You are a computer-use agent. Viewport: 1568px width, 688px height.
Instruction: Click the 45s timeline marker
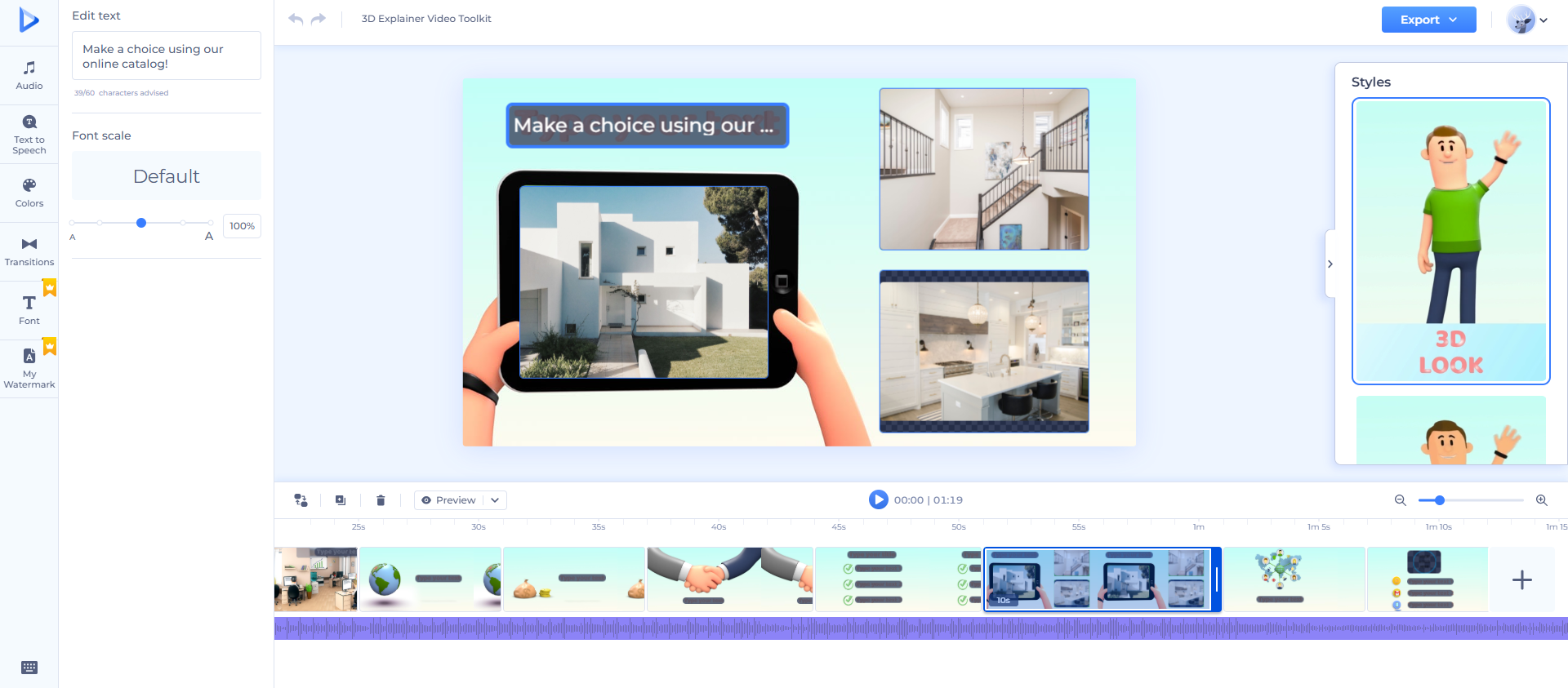(839, 527)
